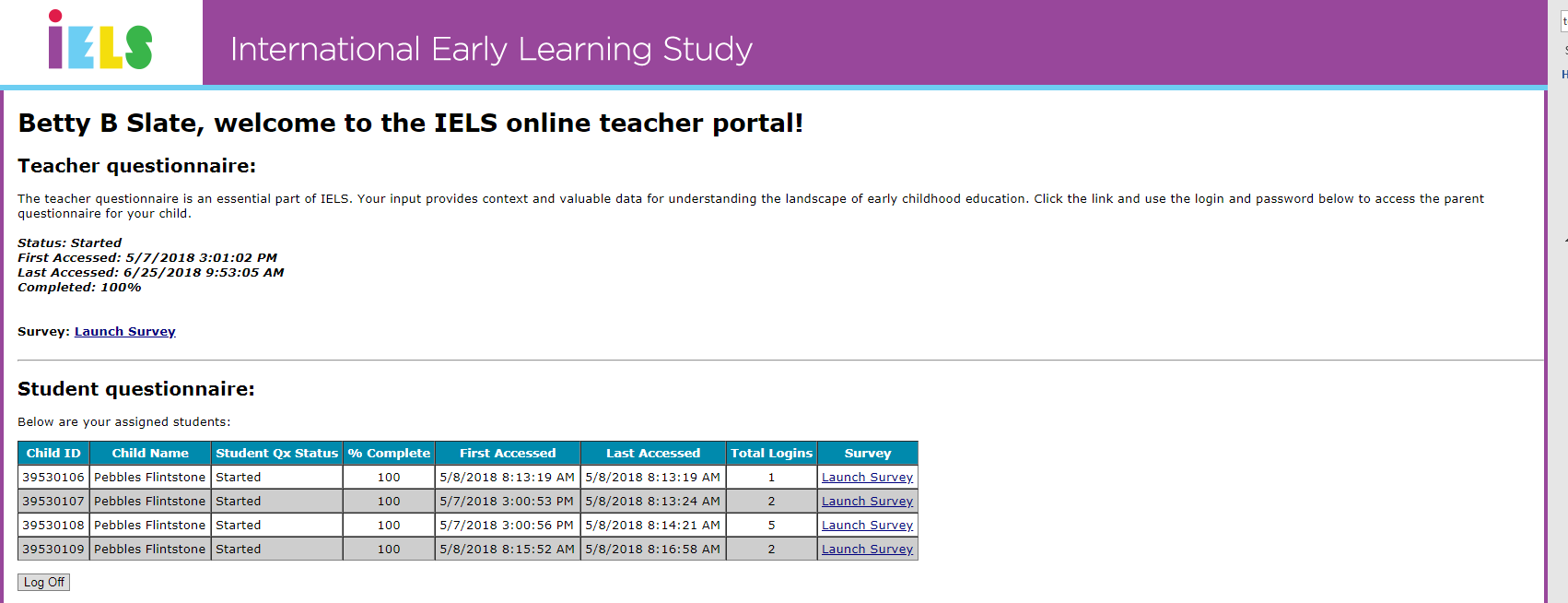Click first accessed 5/8/2018 8:13:19 AM cell
This screenshot has width=1568, height=603.
(508, 478)
